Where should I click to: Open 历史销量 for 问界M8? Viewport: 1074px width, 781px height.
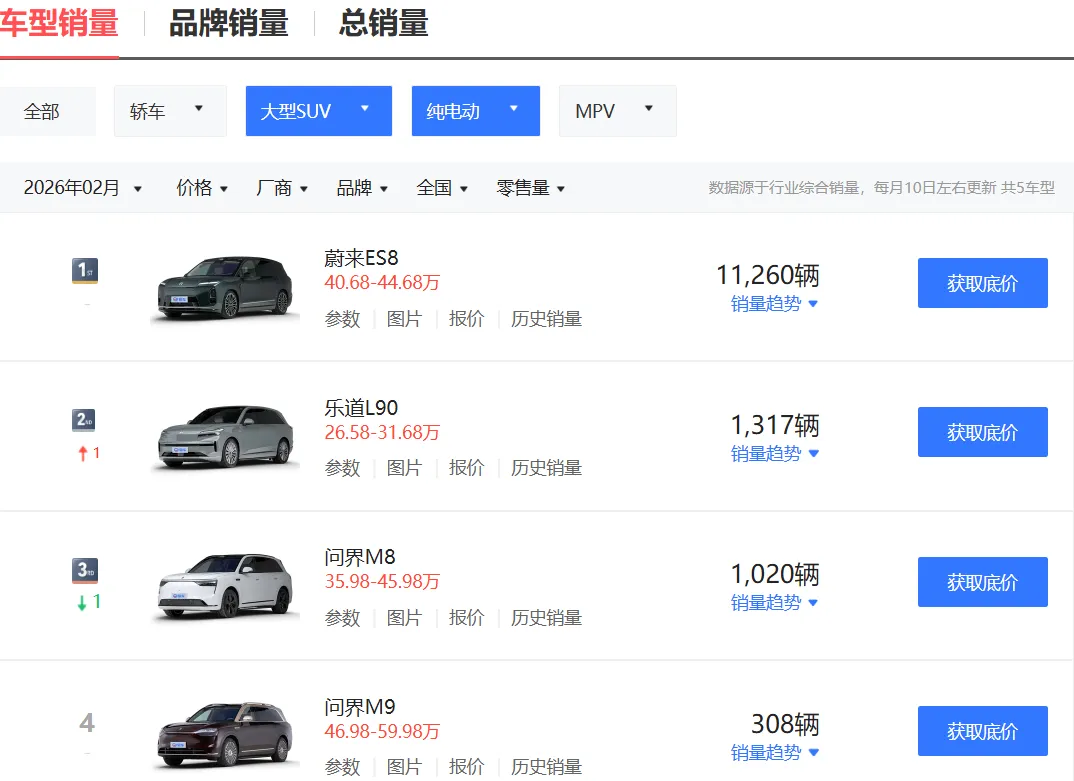click(x=547, y=618)
